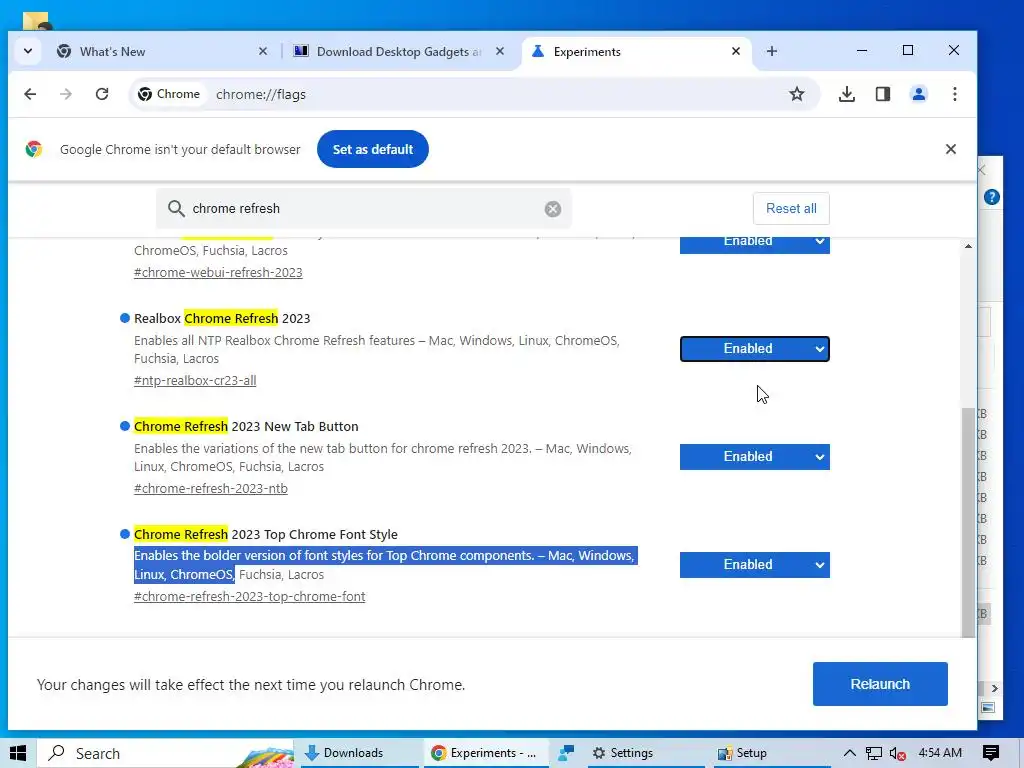The image size is (1024, 768).
Task: Click 'Enables all NTP Realbox' description
Action: 377,349
